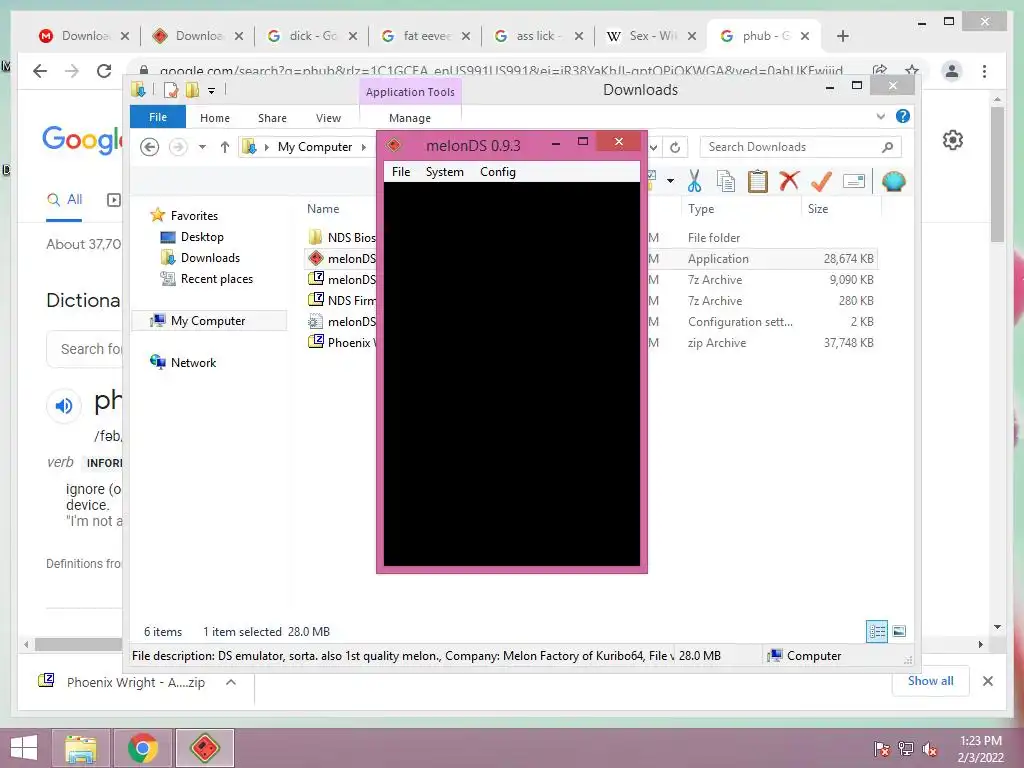Select Downloads in the navigation pane

pos(210,257)
